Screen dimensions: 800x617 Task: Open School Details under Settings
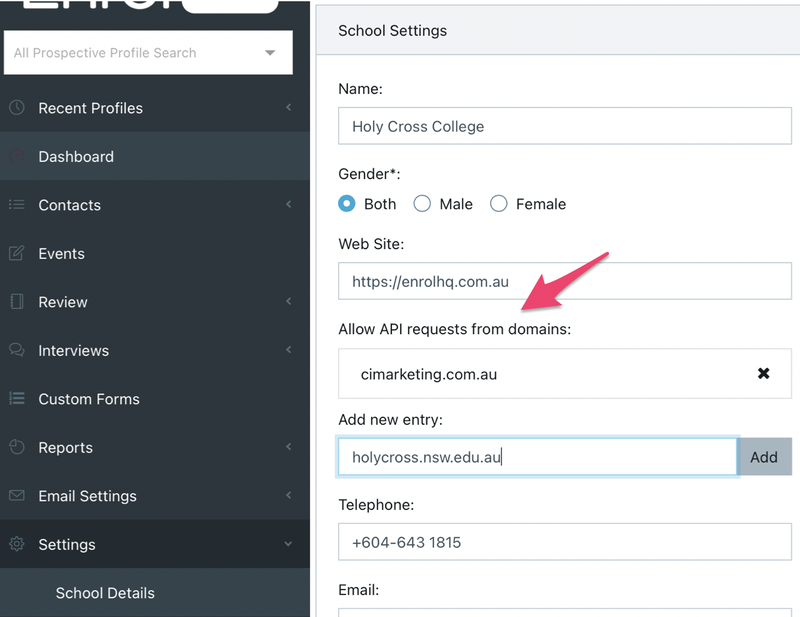point(105,593)
